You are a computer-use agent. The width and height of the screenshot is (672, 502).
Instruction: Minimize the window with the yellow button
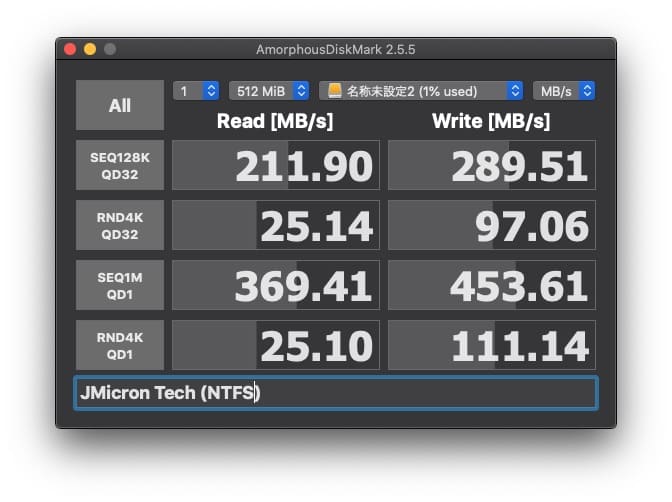pos(90,49)
